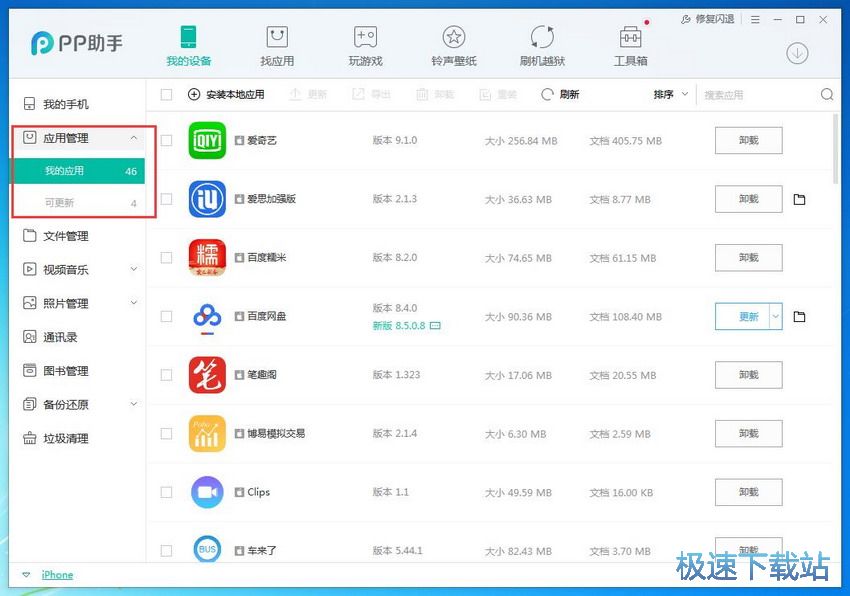Click the 刷新 refresh button
Viewport: 850px width, 596px height.
tap(561, 94)
